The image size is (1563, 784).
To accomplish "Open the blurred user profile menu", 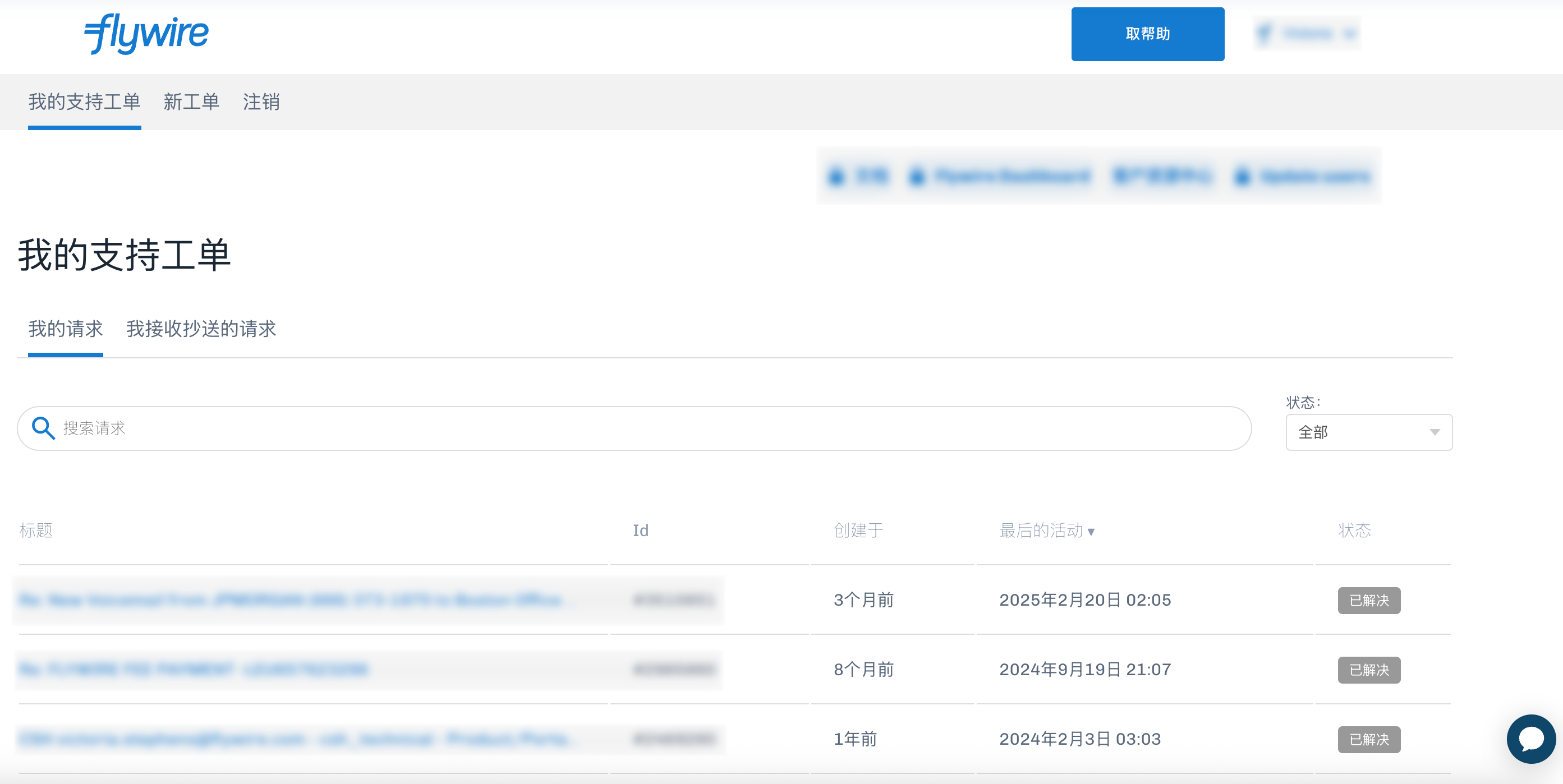I will pyautogui.click(x=1307, y=33).
